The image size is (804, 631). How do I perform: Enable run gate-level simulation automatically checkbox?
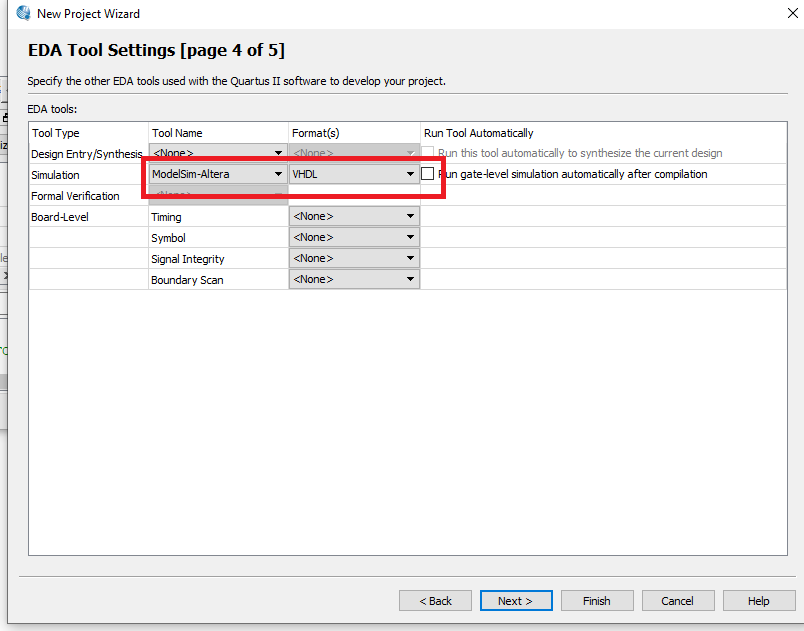[427, 174]
